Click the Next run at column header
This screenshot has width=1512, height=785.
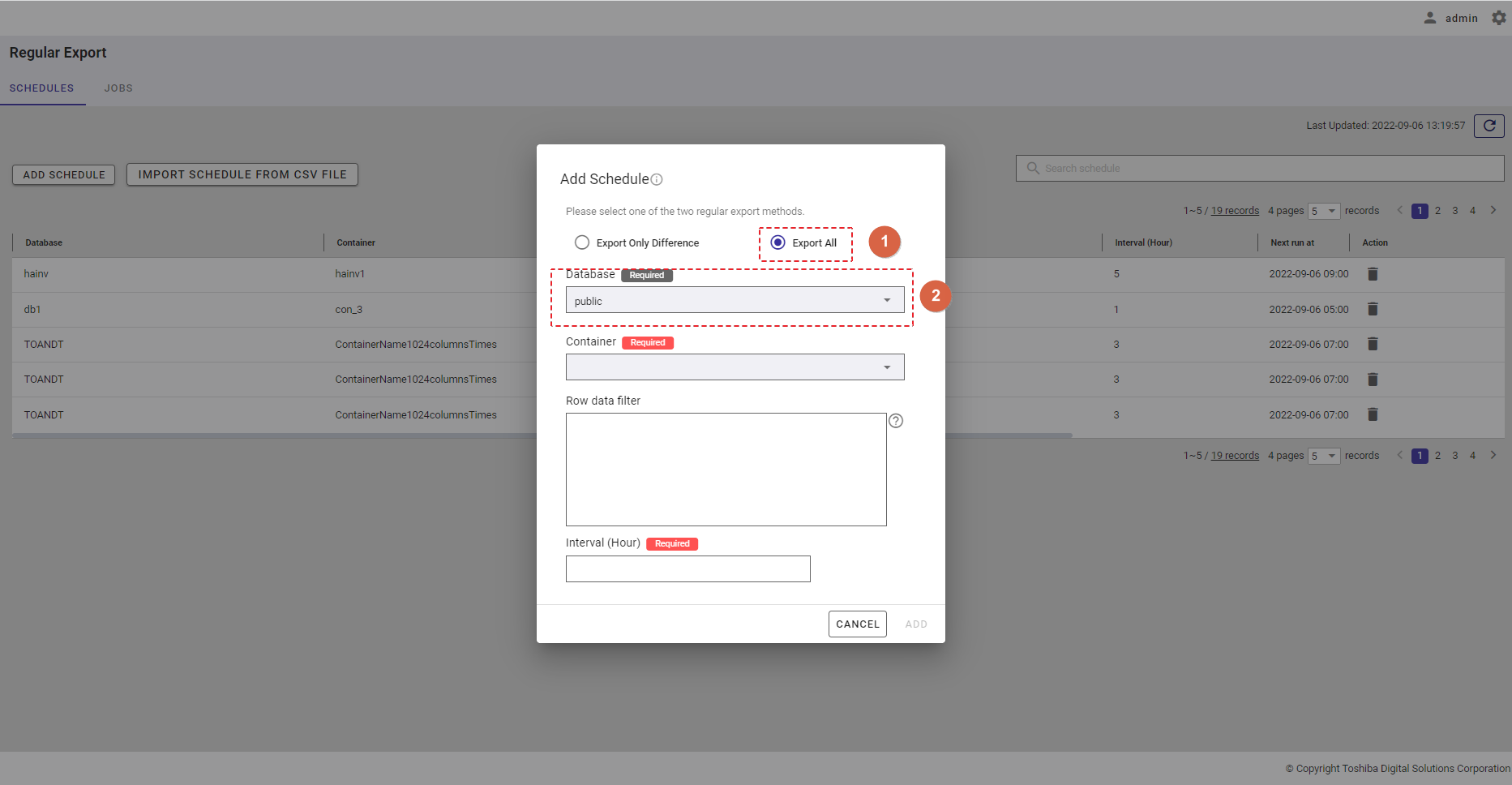tap(1292, 242)
